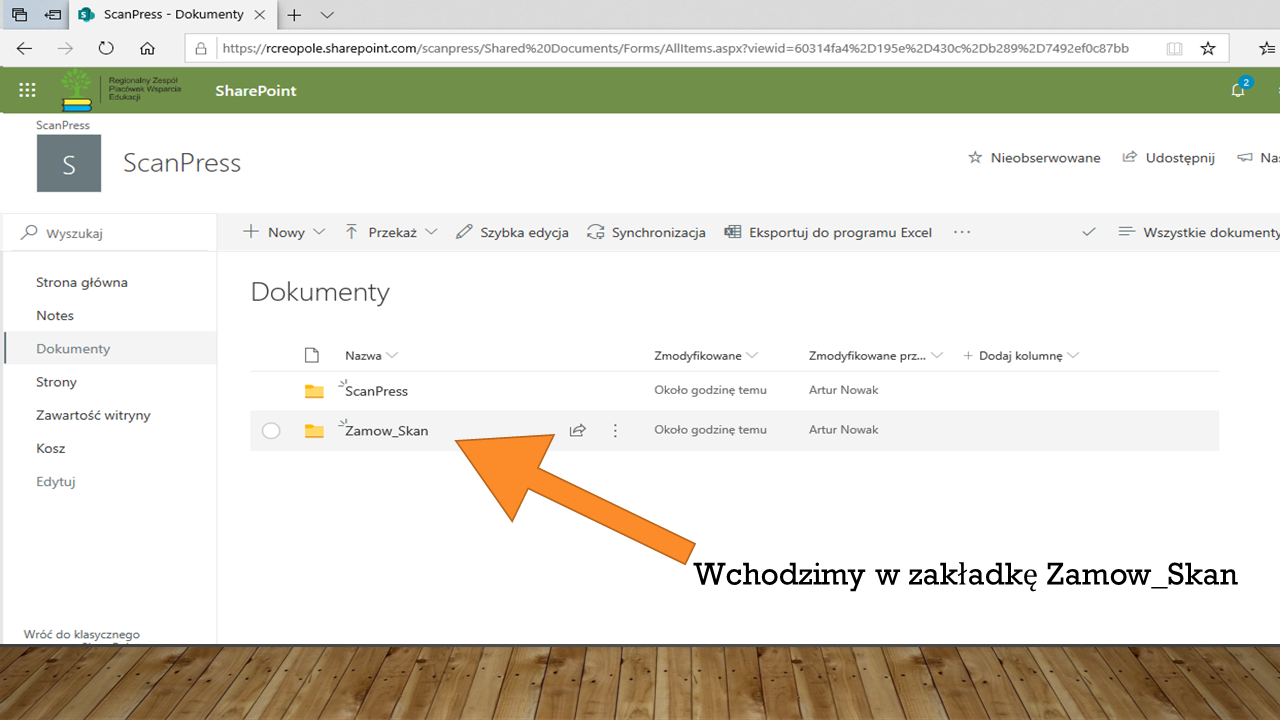Viewport: 1280px width, 720px height.
Task: Open the ScanPress folder name
Action: 376,391
